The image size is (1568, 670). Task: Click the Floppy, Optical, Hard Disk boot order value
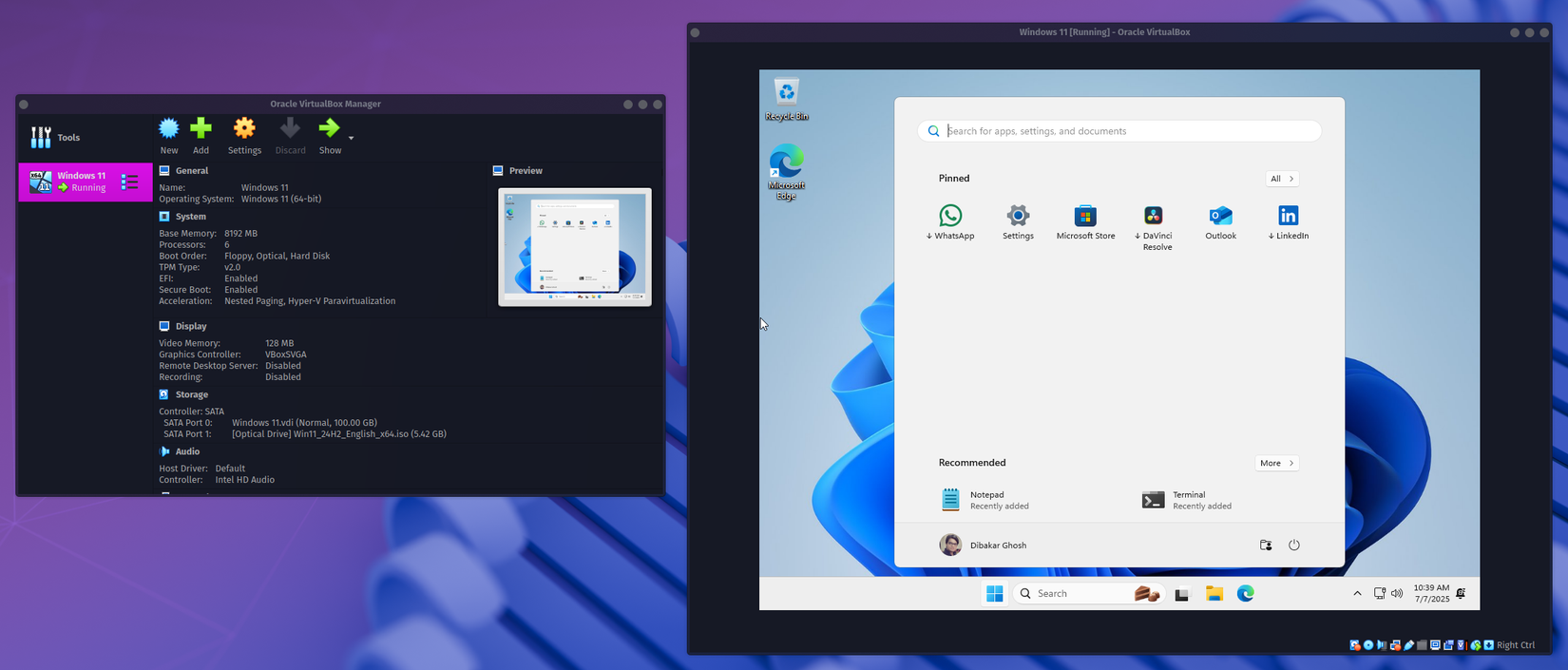click(x=277, y=256)
